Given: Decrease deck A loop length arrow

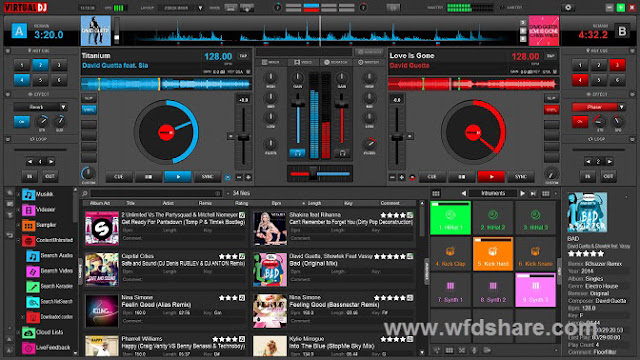Looking at the screenshot, I should click(x=29, y=162).
